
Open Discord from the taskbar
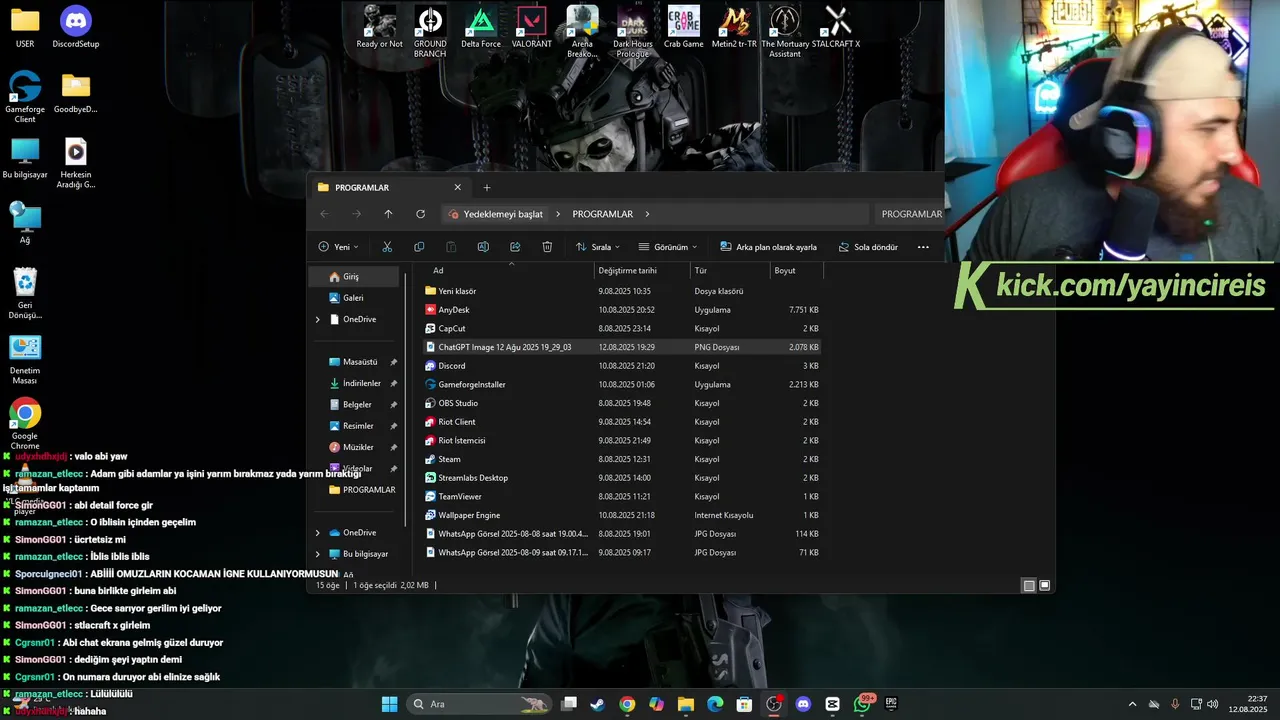click(803, 704)
